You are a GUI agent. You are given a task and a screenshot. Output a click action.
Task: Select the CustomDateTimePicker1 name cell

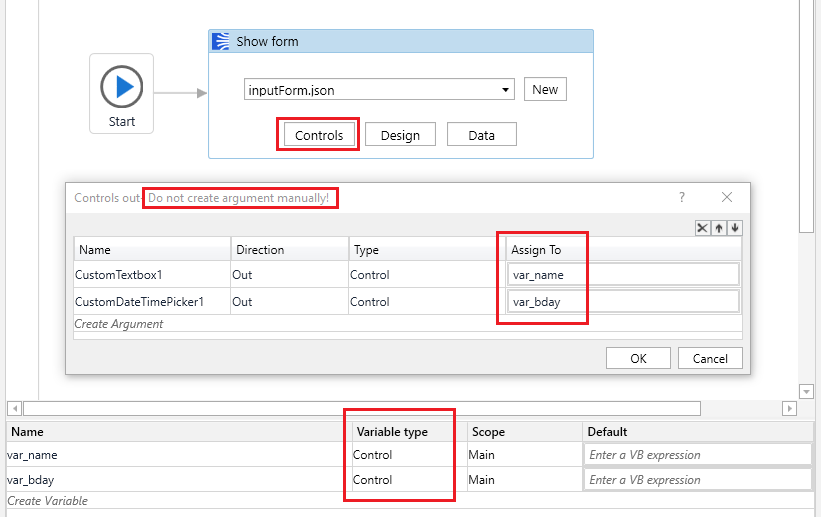[152, 302]
